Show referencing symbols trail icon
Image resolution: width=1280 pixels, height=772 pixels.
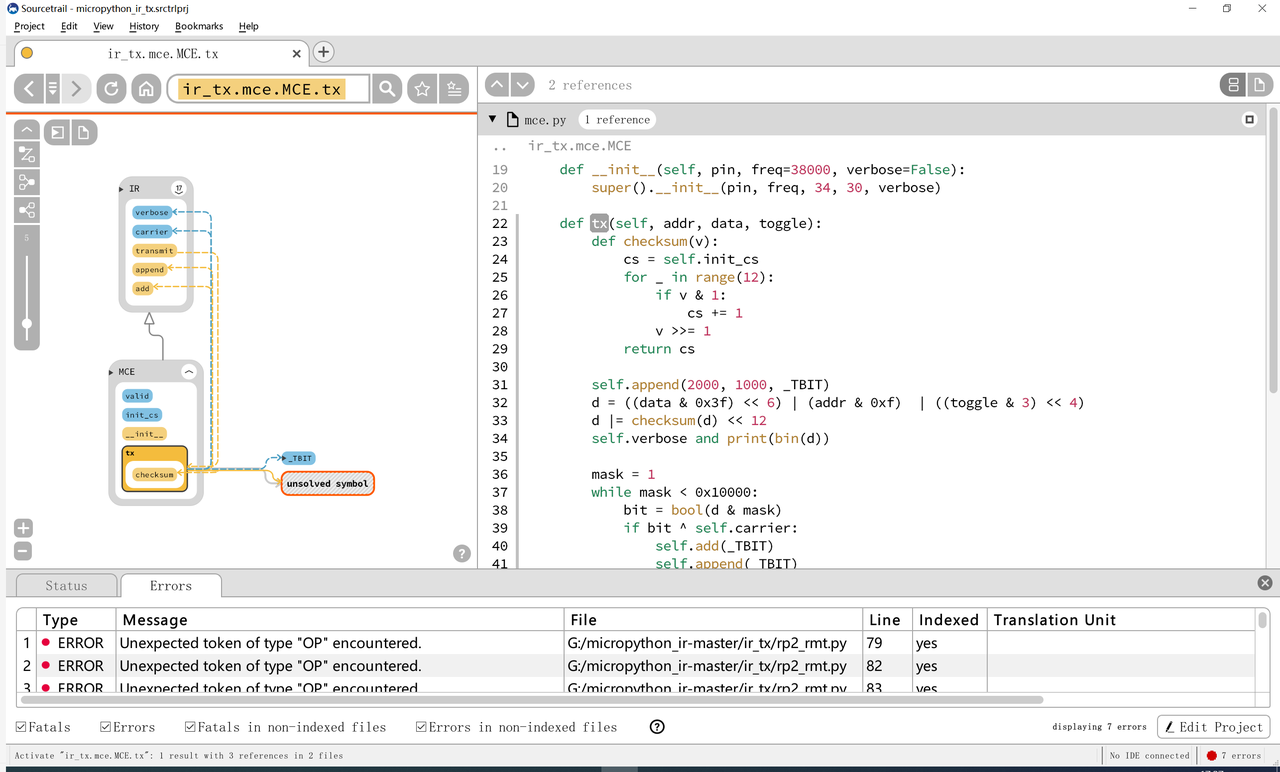pyautogui.click(x=27, y=182)
